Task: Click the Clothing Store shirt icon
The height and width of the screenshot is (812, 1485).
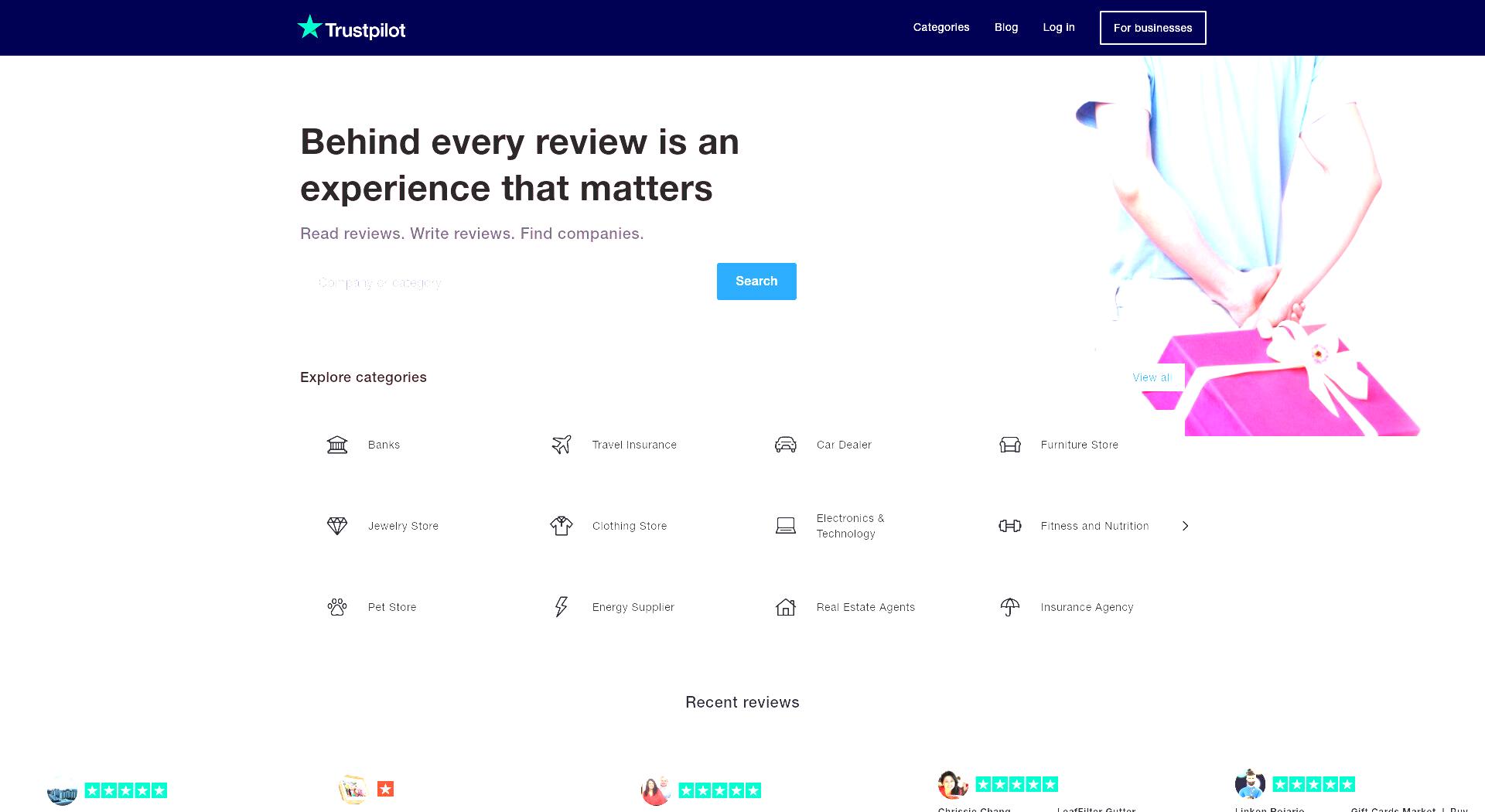Action: [x=562, y=526]
